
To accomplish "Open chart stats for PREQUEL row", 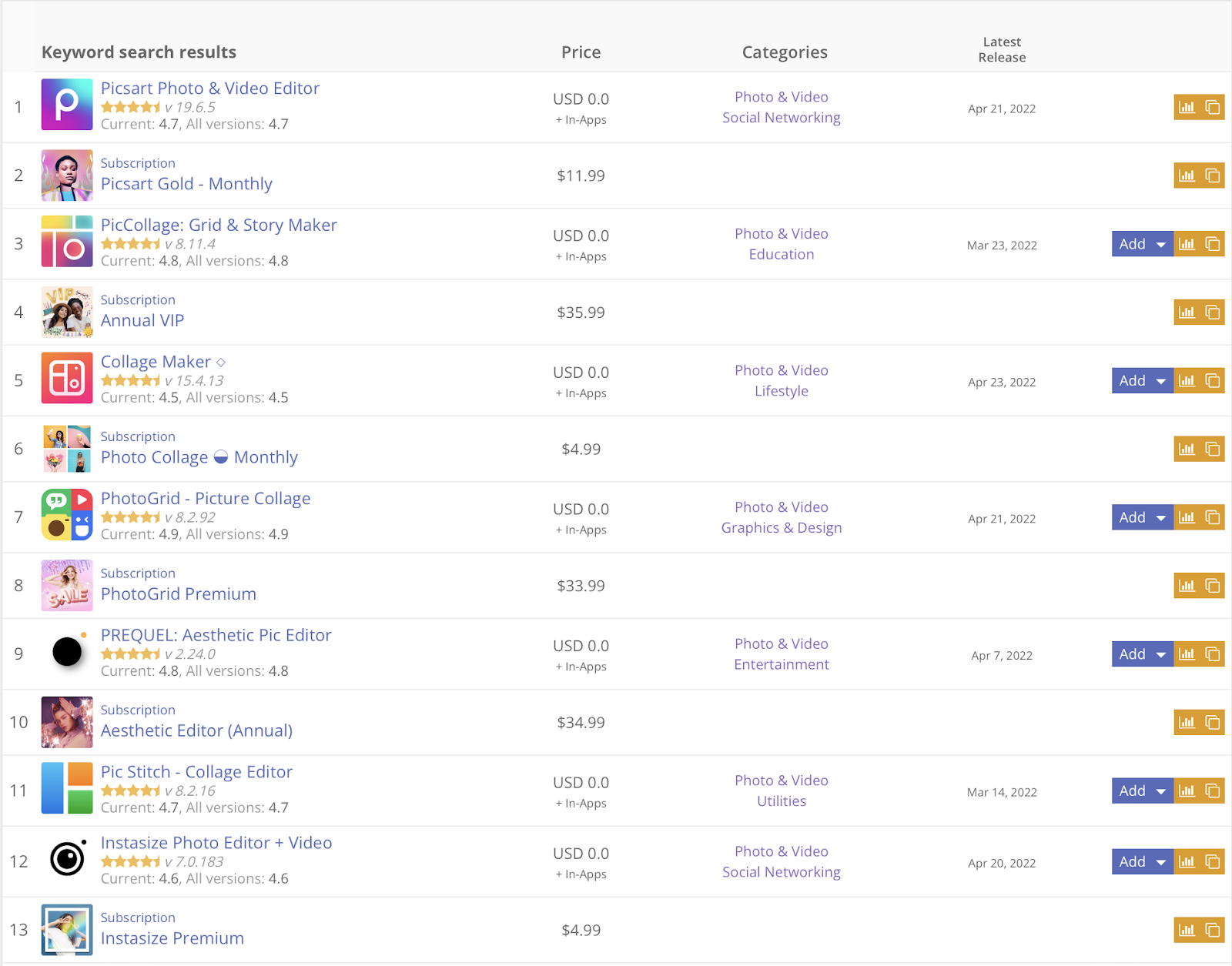I will pyautogui.click(x=1187, y=653).
